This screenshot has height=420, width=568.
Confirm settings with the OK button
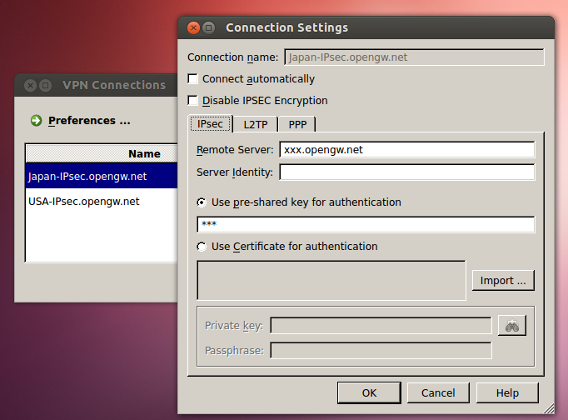tap(369, 393)
